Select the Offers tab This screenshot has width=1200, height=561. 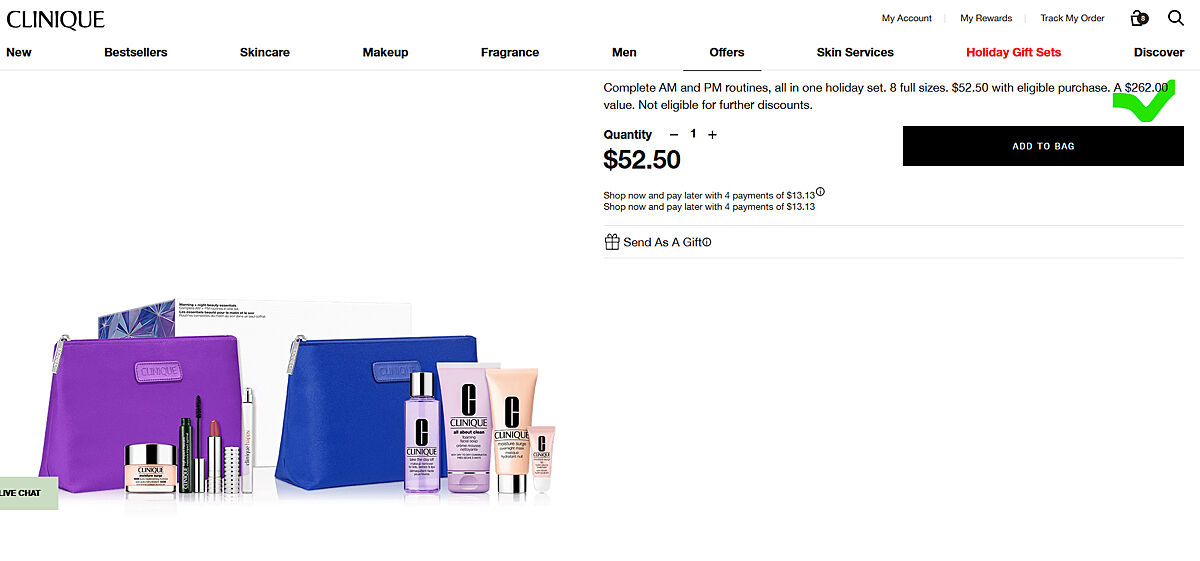coord(727,52)
